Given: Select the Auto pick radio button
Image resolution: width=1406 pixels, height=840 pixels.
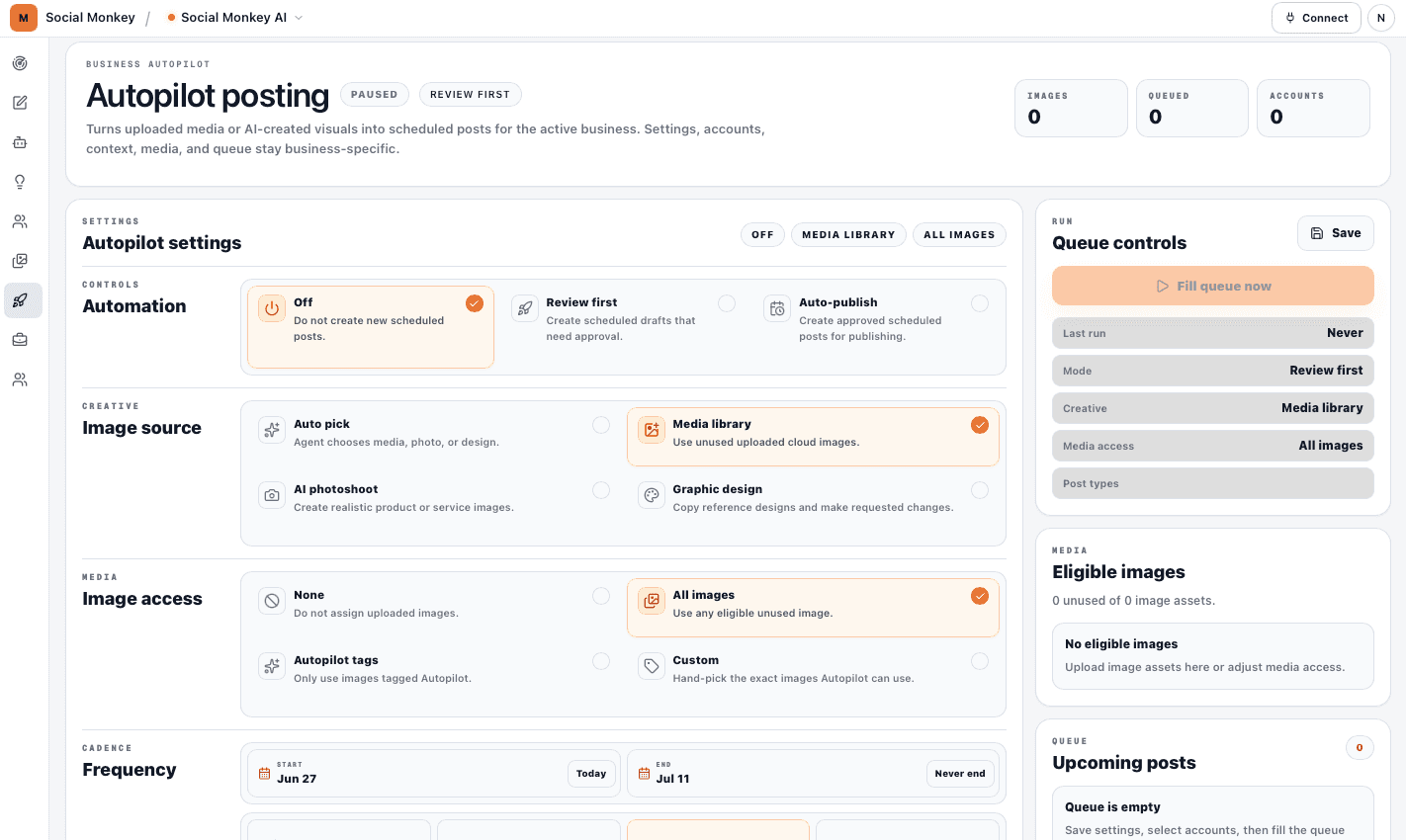Looking at the screenshot, I should pyautogui.click(x=601, y=425).
